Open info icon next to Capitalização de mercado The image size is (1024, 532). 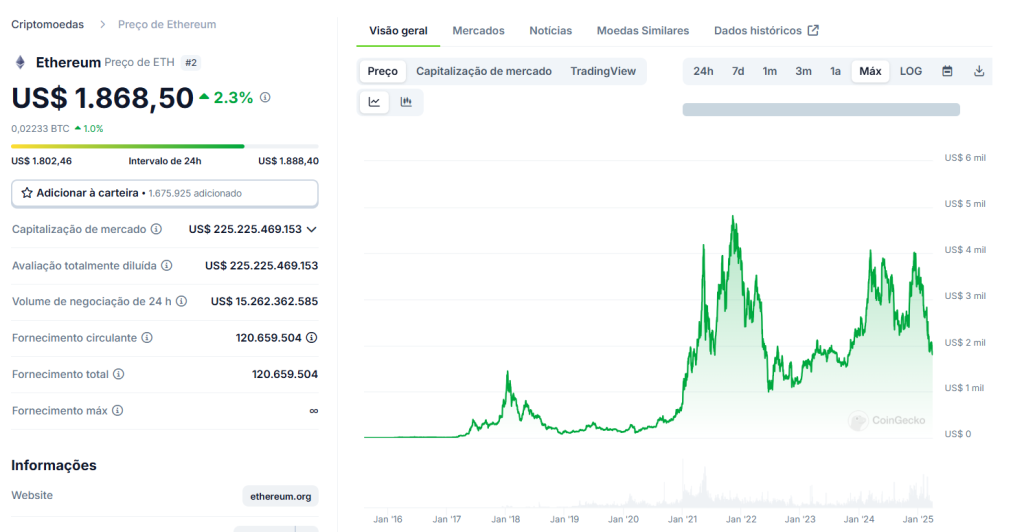[156, 229]
